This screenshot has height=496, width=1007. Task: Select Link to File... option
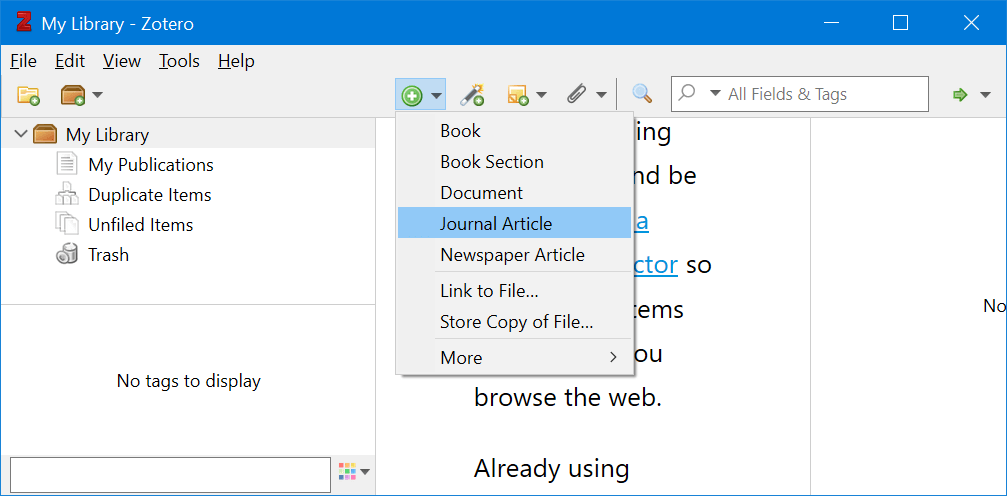pyautogui.click(x=514, y=291)
